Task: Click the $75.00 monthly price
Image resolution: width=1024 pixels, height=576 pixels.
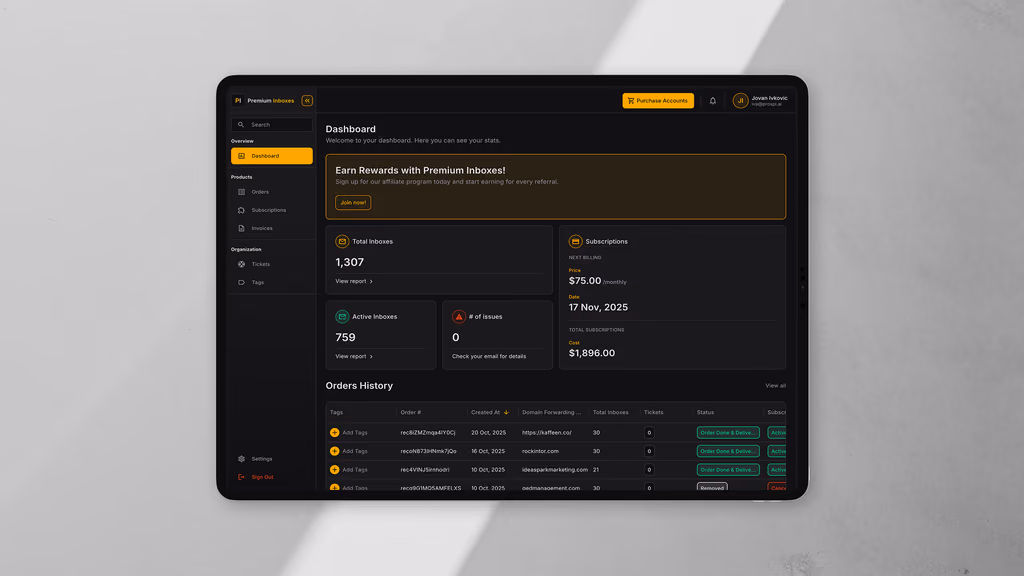Action: point(584,281)
